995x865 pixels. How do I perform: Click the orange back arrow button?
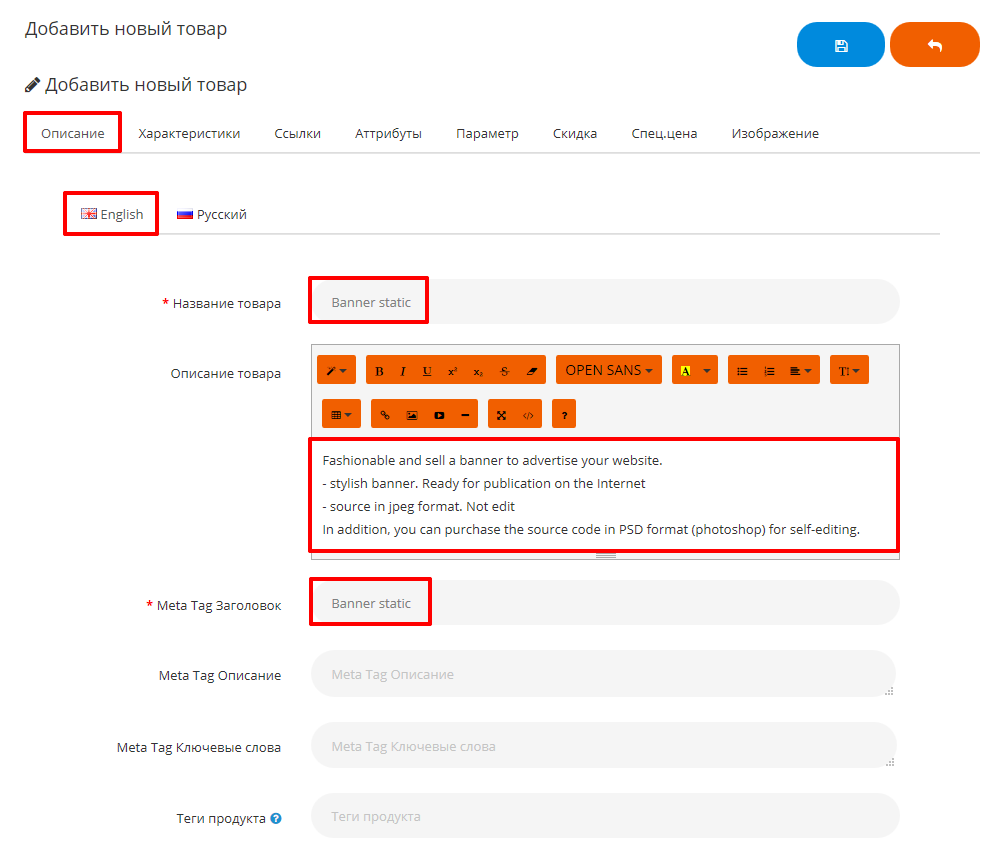[934, 45]
